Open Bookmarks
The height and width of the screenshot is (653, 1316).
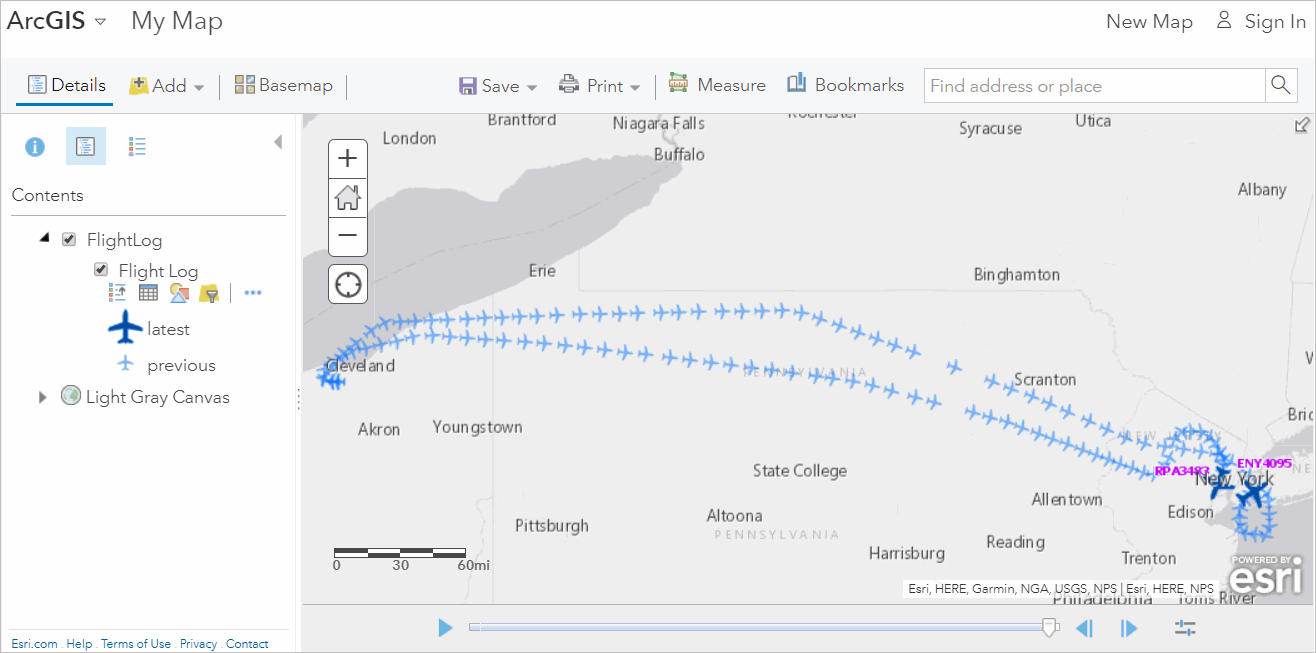[x=845, y=85]
